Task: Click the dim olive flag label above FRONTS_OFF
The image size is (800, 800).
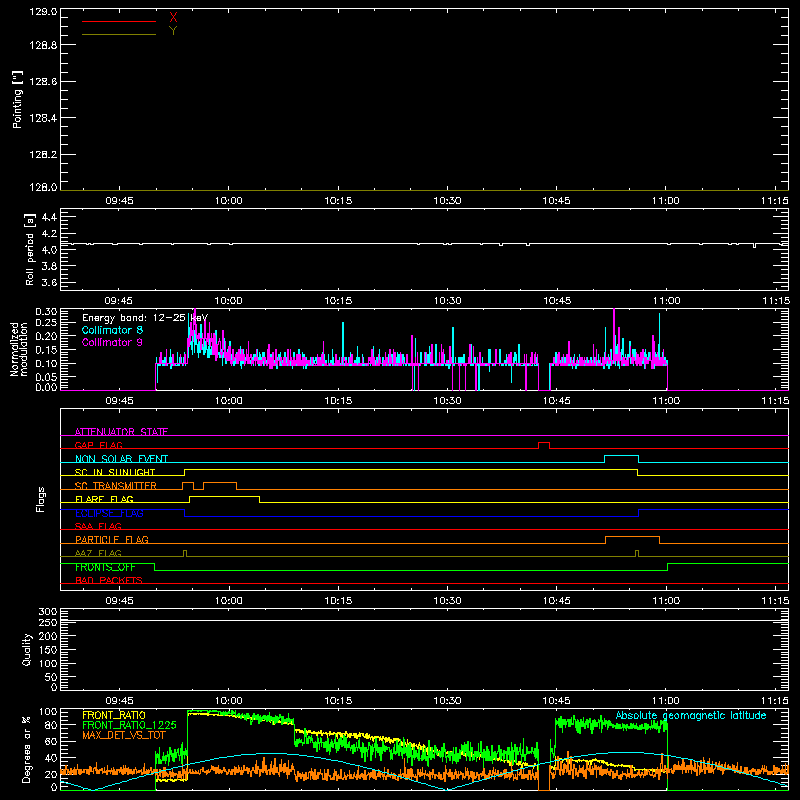Action: (x=98, y=553)
